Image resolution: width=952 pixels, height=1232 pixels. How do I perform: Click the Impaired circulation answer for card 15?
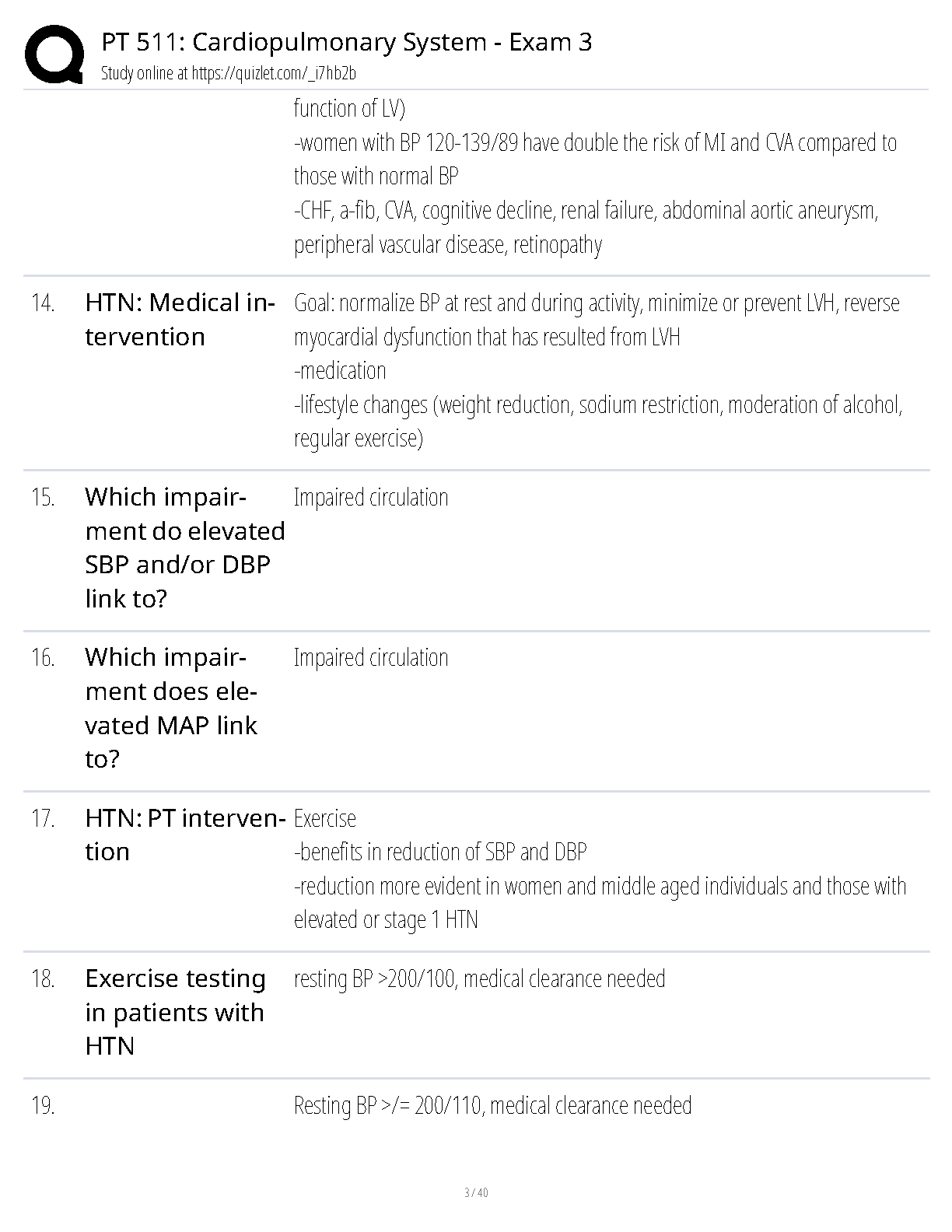tap(371, 498)
